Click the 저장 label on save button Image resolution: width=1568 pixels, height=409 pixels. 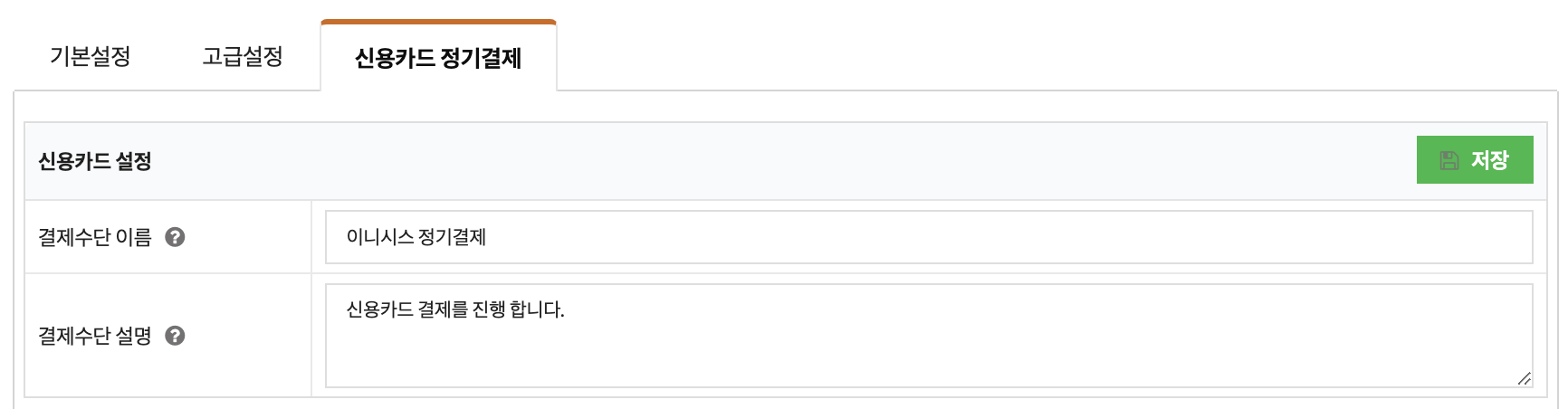[x=1490, y=160]
